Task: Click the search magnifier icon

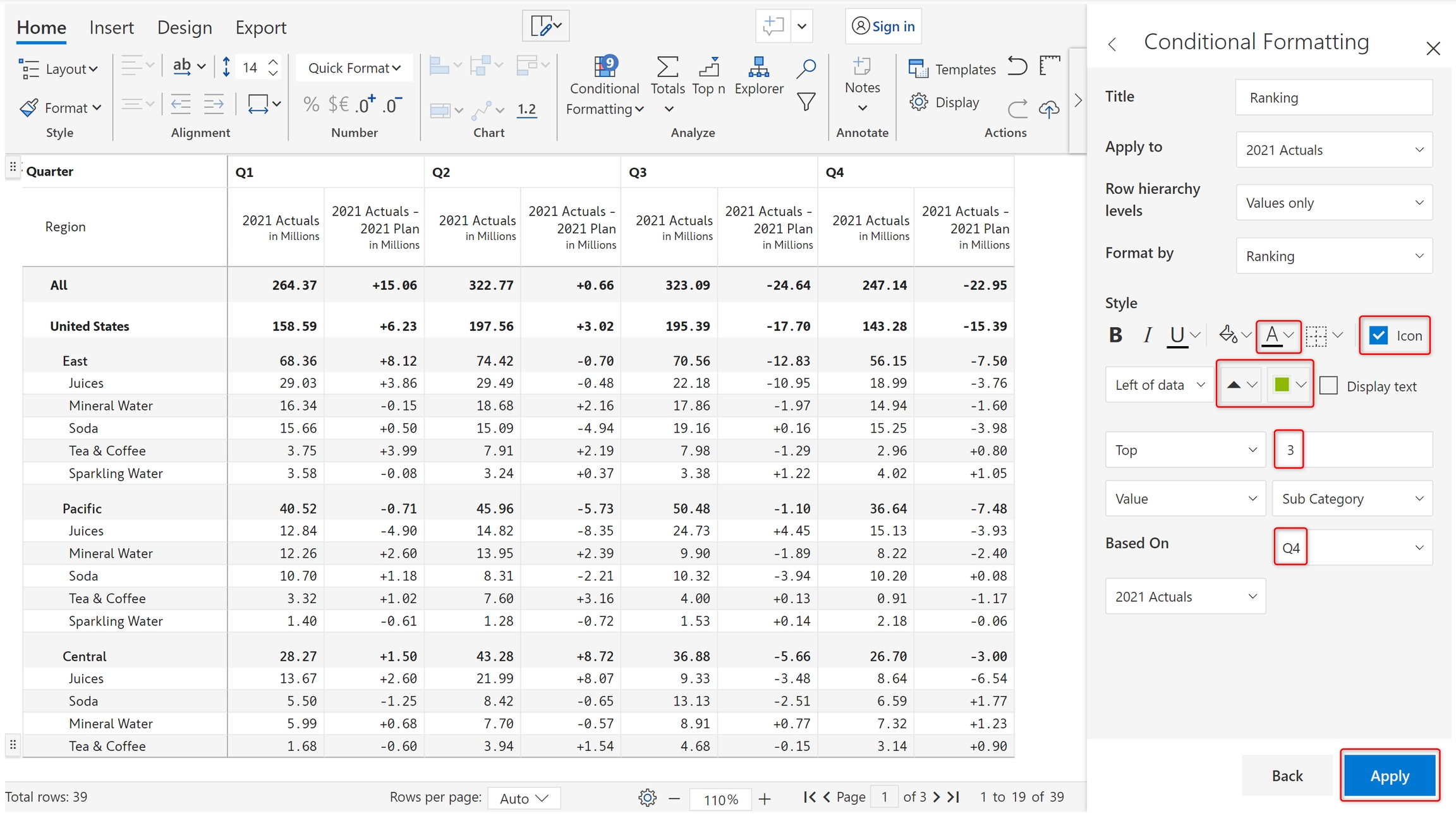Action: coord(806,68)
